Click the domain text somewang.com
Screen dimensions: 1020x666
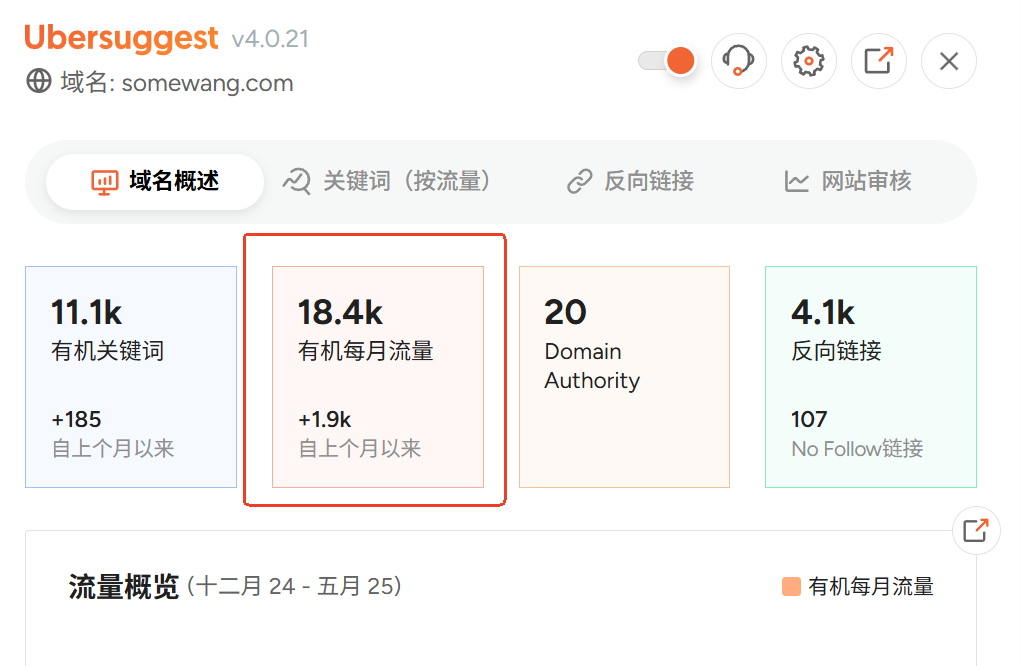coord(208,83)
